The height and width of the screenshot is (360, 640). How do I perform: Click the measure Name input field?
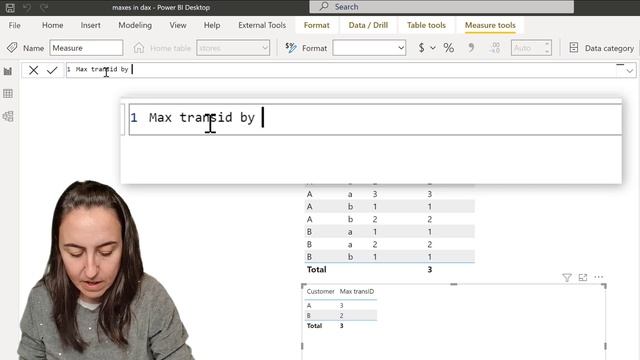[x=86, y=48]
